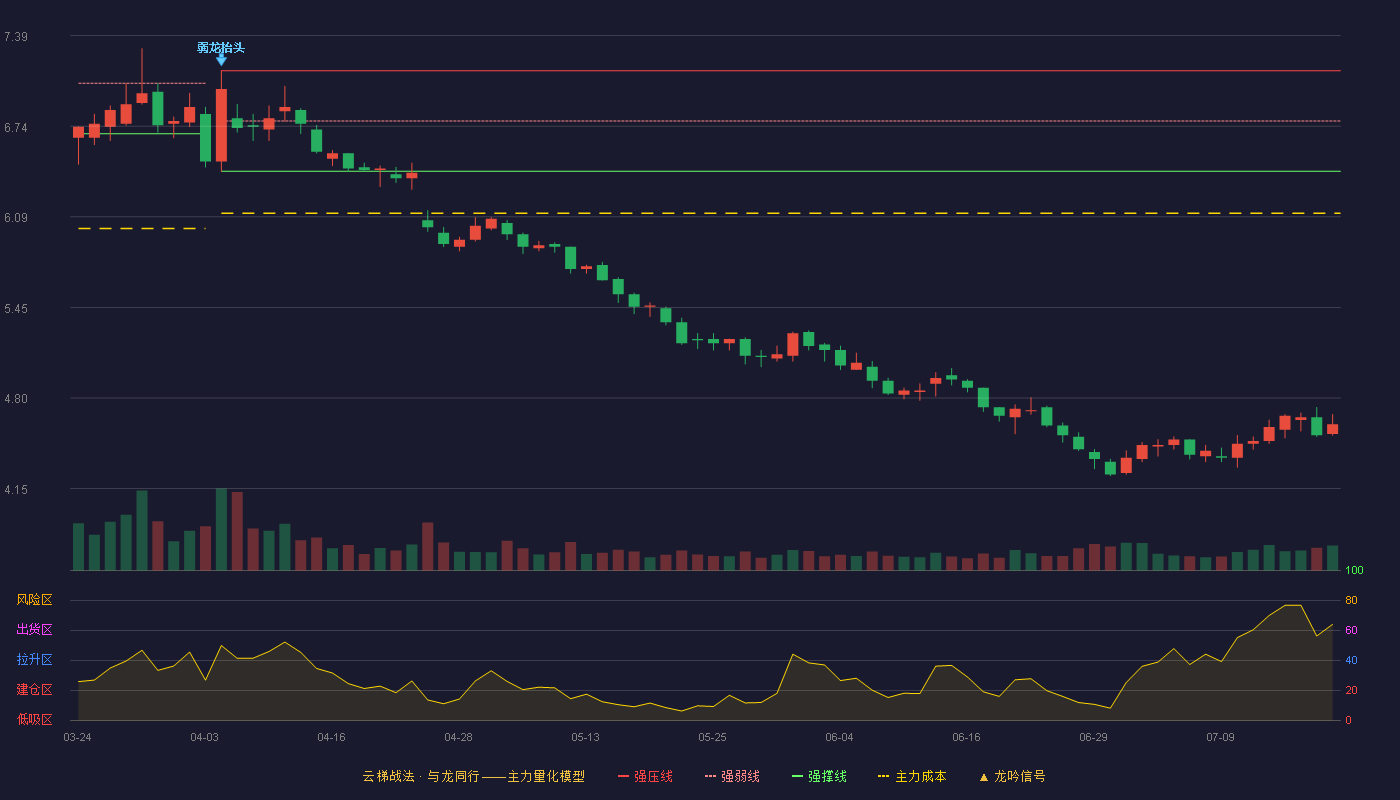Select the 出货区 zone label
Viewport: 1400px width, 800px height.
click(34, 630)
